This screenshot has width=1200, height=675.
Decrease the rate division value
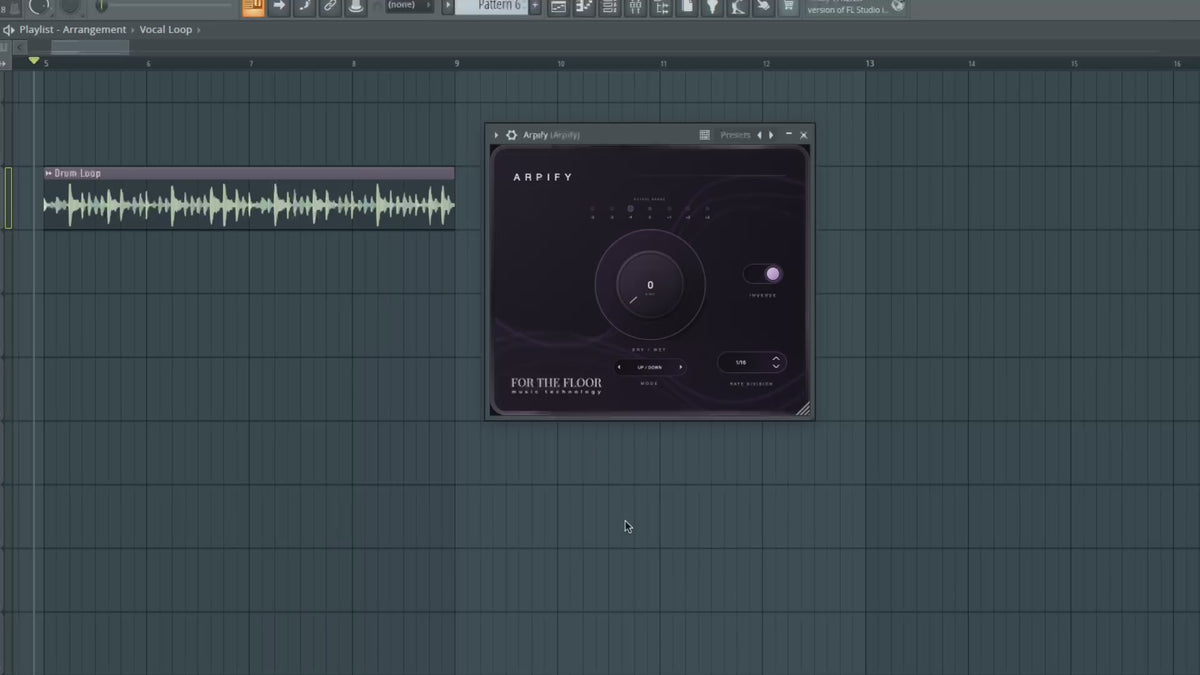pos(776,366)
